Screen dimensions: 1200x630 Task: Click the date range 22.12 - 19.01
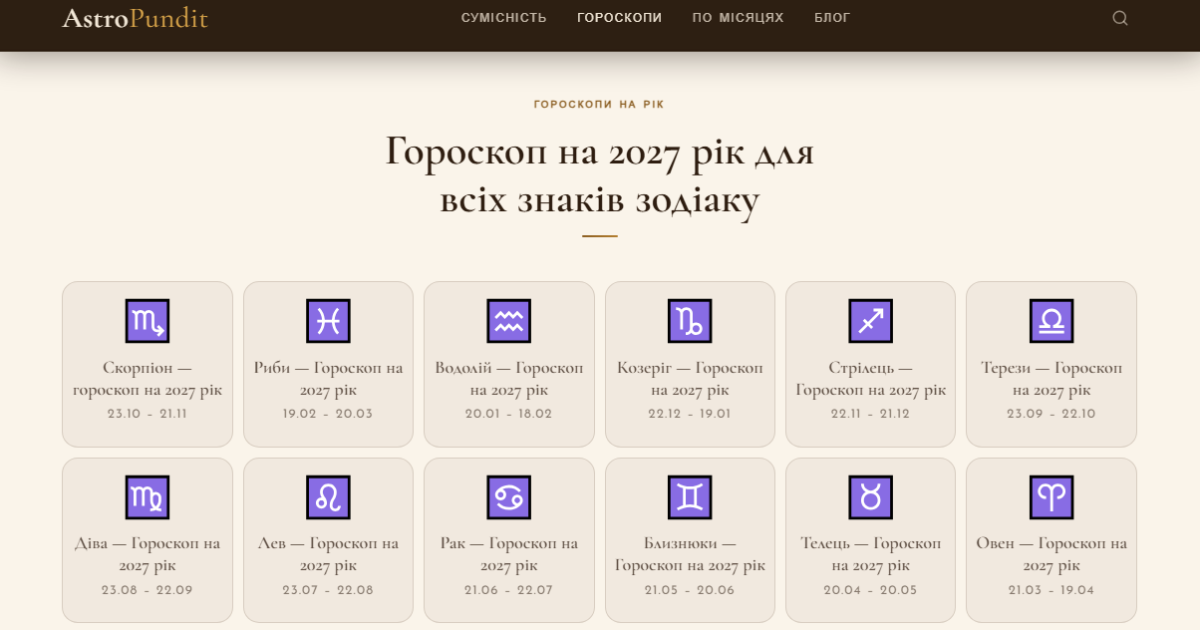(x=690, y=414)
